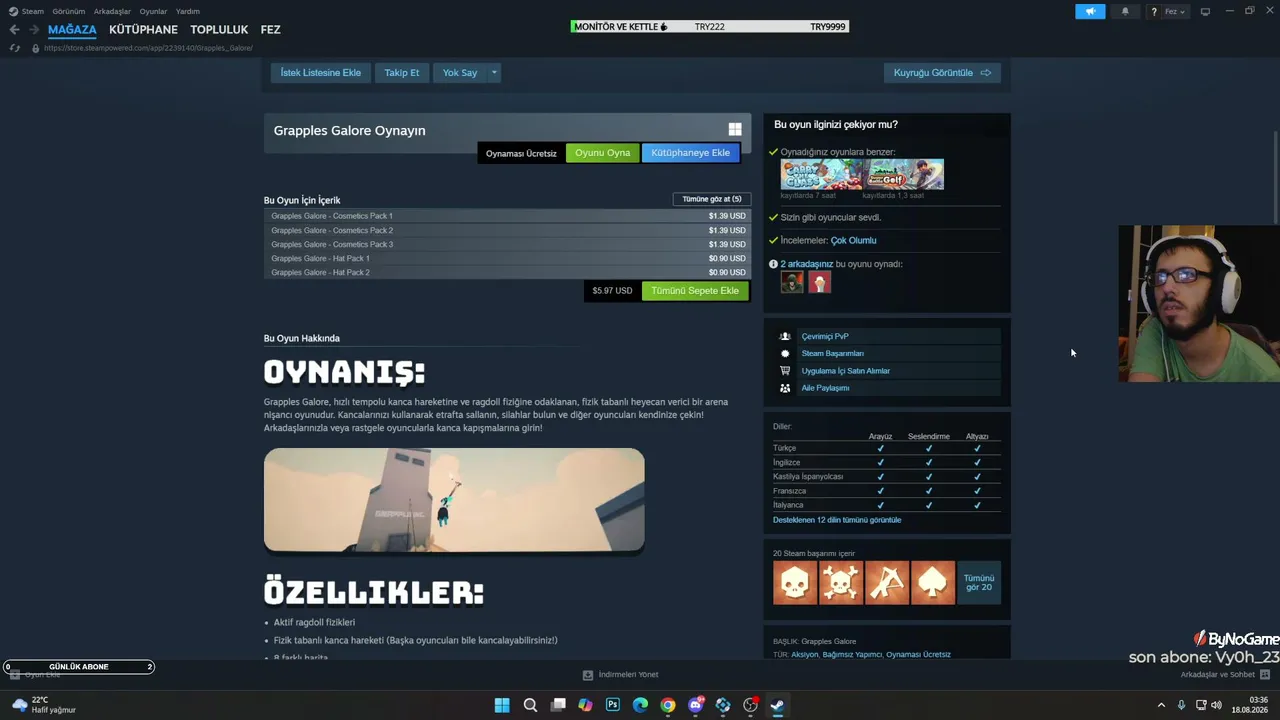
Task: Reload the store page with the refresh icon
Action: [x=14, y=48]
